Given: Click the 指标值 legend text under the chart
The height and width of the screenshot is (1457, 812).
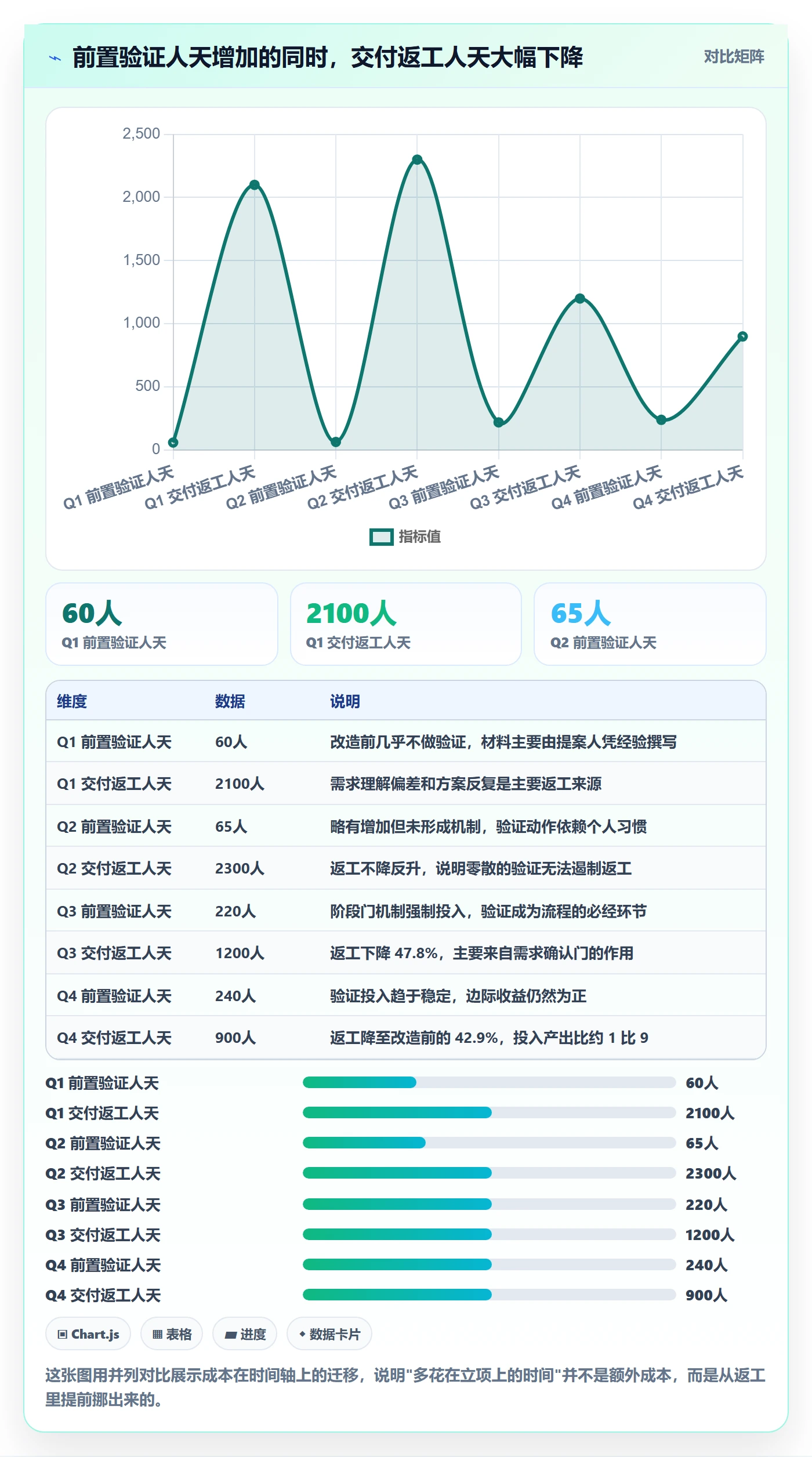Looking at the screenshot, I should 420,537.
